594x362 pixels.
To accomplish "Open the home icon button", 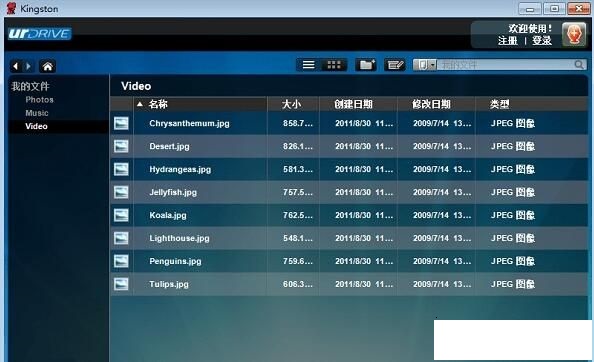I will [x=48, y=66].
